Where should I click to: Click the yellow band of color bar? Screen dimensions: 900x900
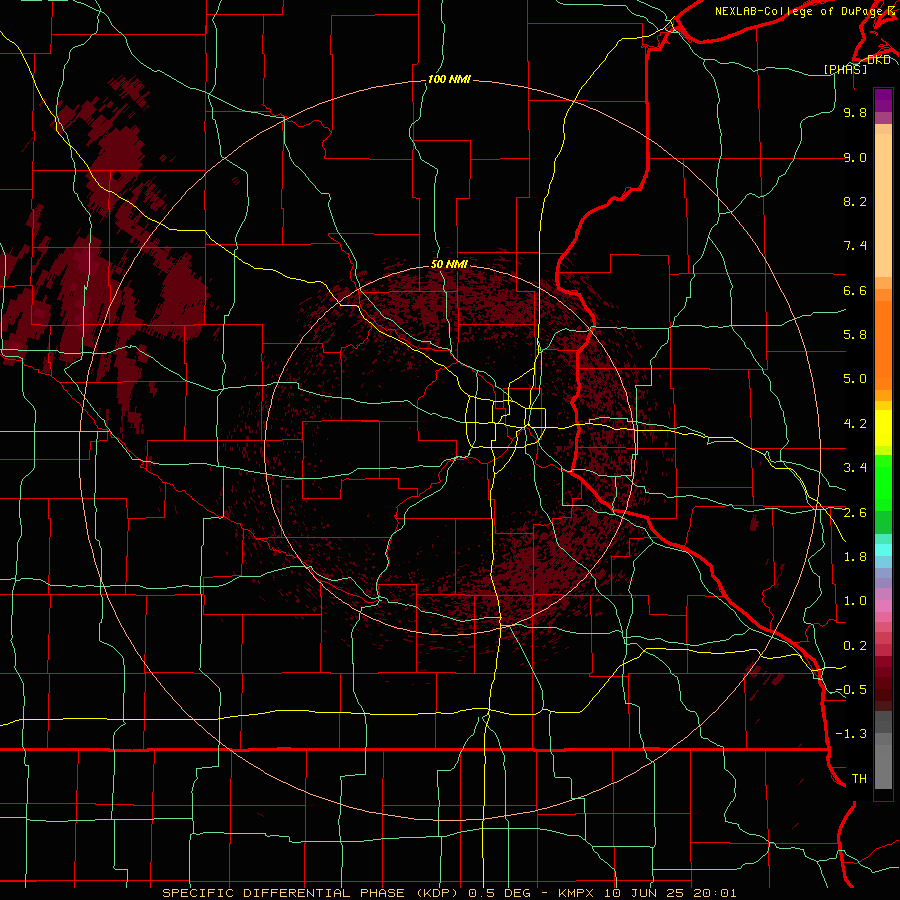pyautogui.click(x=883, y=428)
